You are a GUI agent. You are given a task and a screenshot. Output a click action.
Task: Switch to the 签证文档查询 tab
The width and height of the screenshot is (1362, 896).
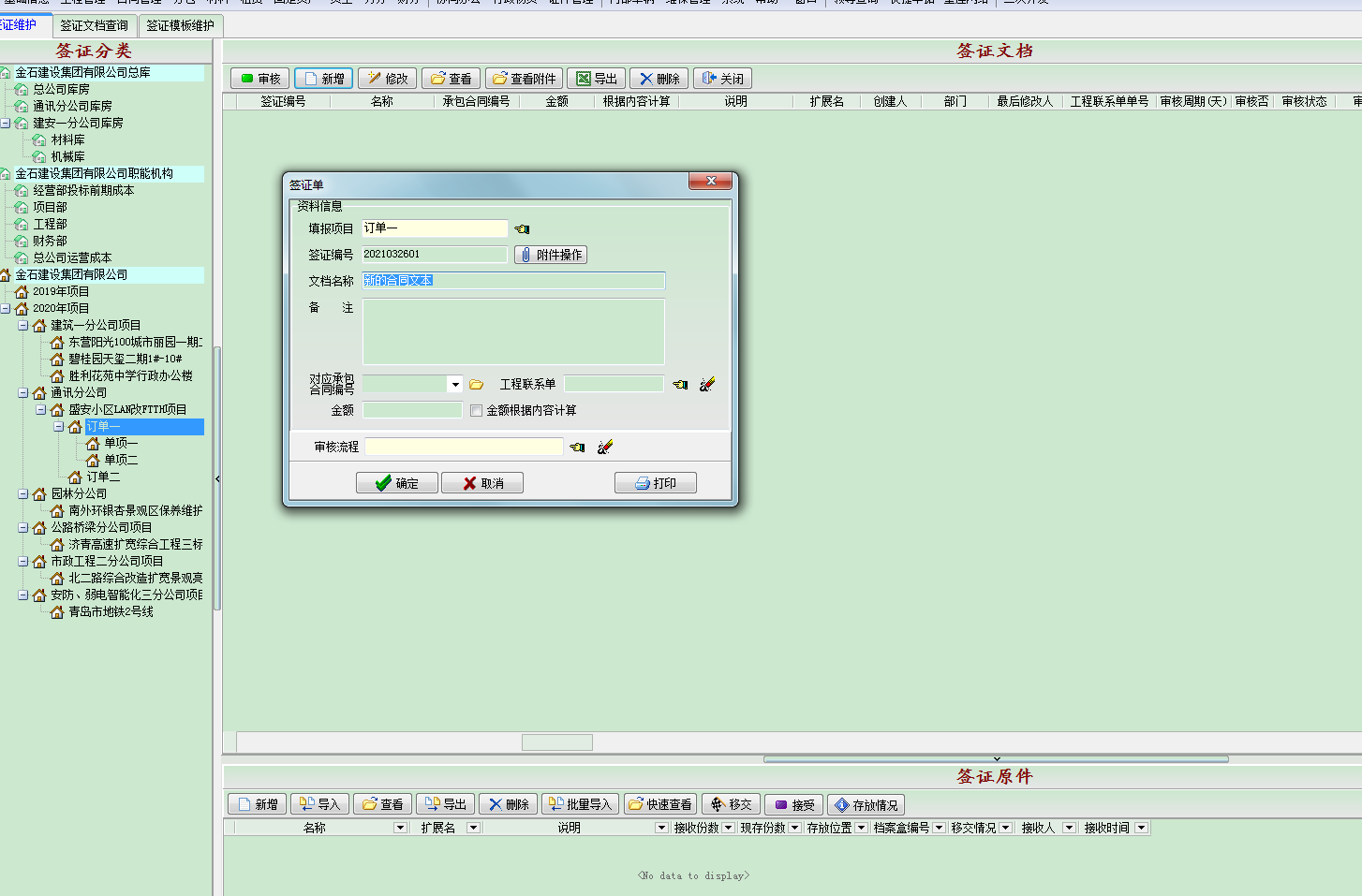point(94,25)
